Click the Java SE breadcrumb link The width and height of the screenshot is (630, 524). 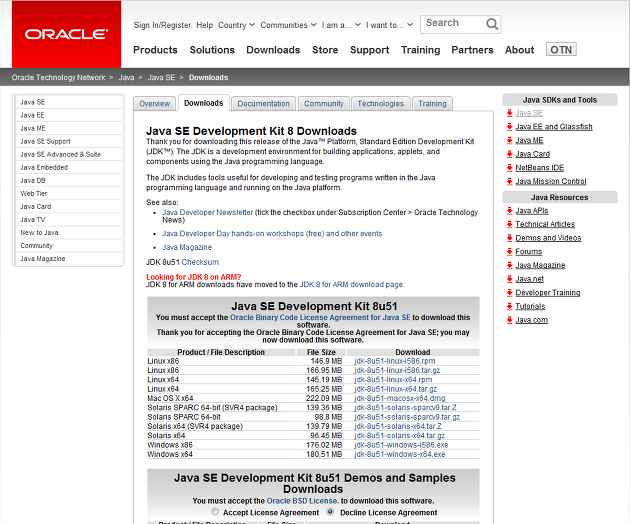click(161, 77)
